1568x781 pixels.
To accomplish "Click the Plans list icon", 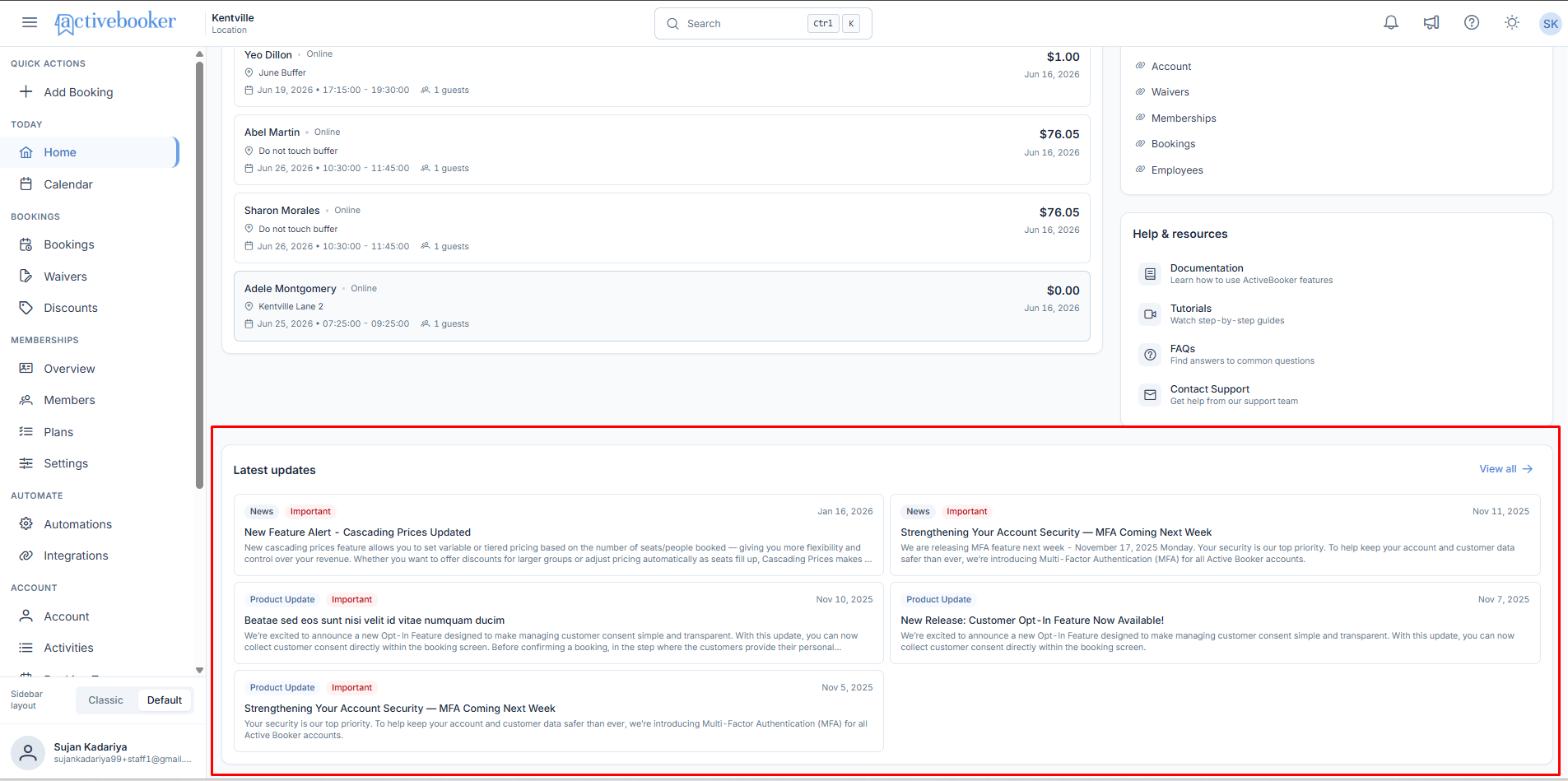I will pos(26,432).
